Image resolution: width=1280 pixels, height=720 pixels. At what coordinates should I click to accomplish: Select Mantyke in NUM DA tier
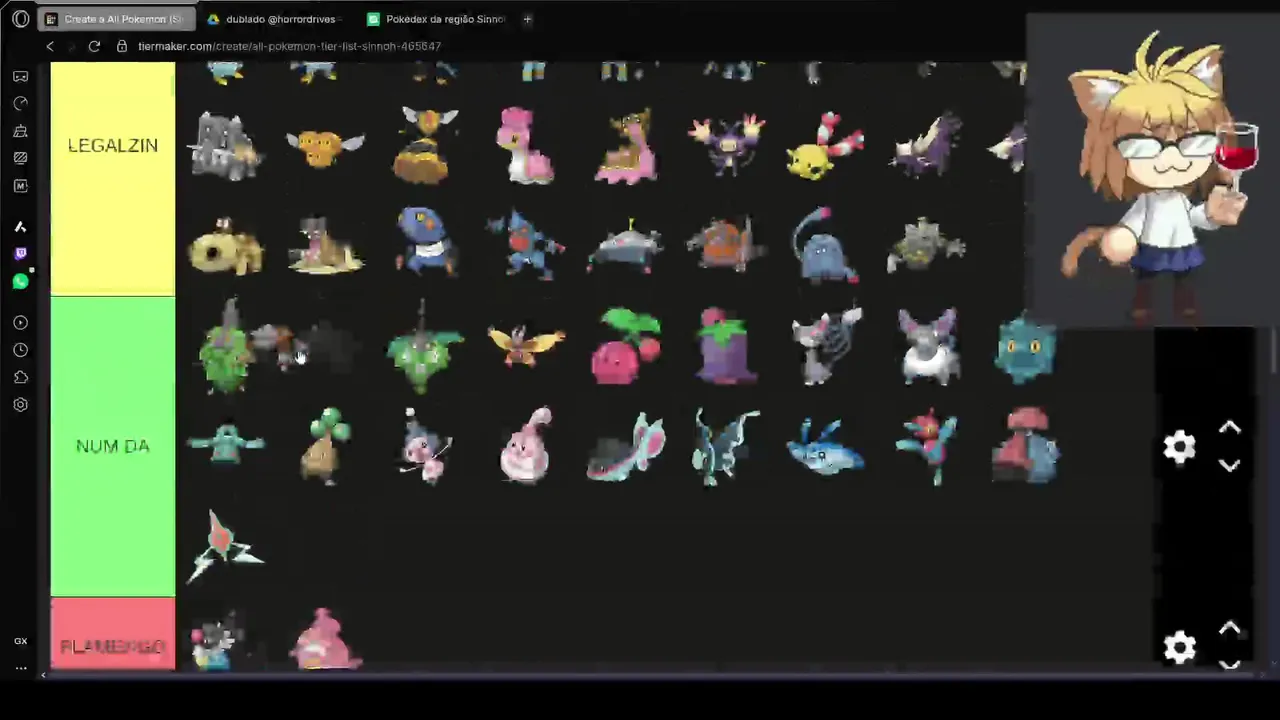(x=826, y=447)
